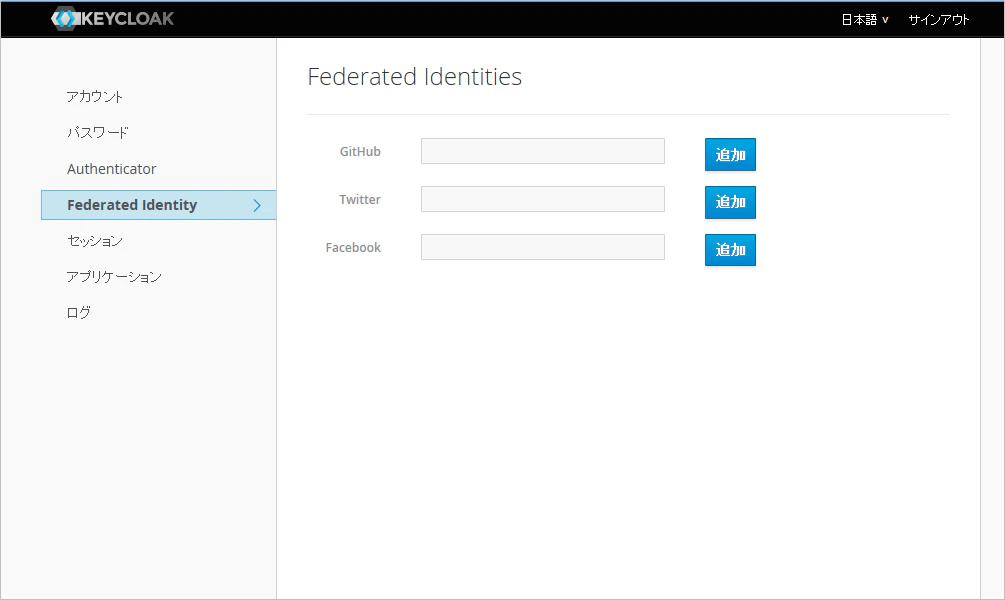Go to the パスワード page
This screenshot has height=600, width=1005.
pos(97,133)
